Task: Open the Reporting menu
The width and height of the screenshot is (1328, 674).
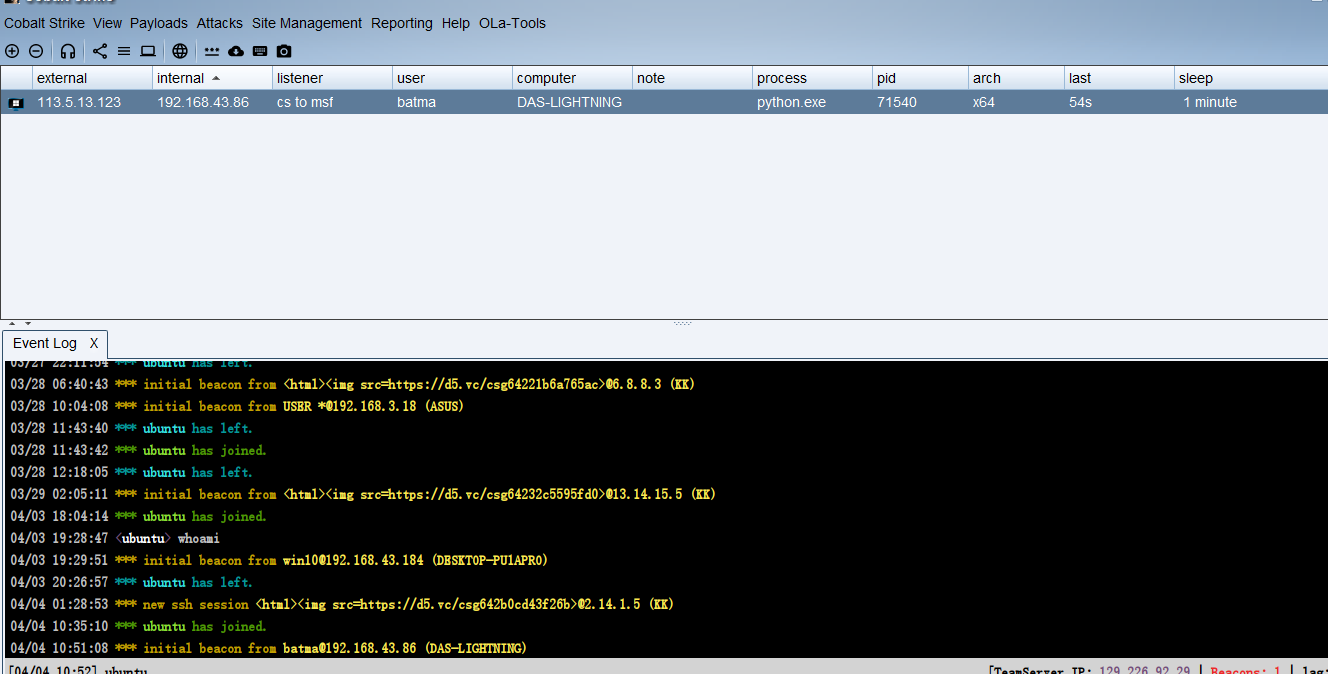Action: [402, 23]
